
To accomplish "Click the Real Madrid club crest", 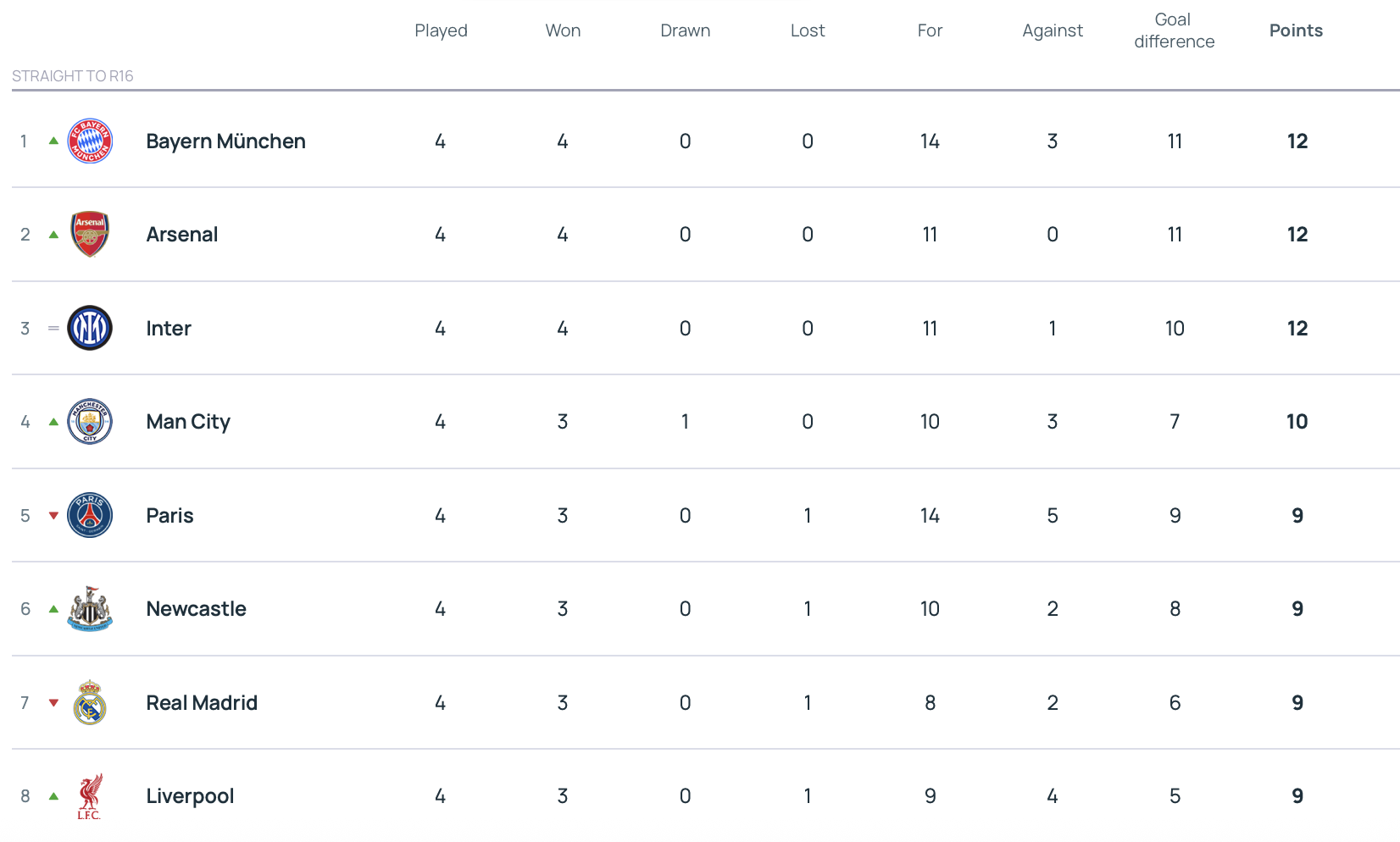I will pyautogui.click(x=90, y=702).
